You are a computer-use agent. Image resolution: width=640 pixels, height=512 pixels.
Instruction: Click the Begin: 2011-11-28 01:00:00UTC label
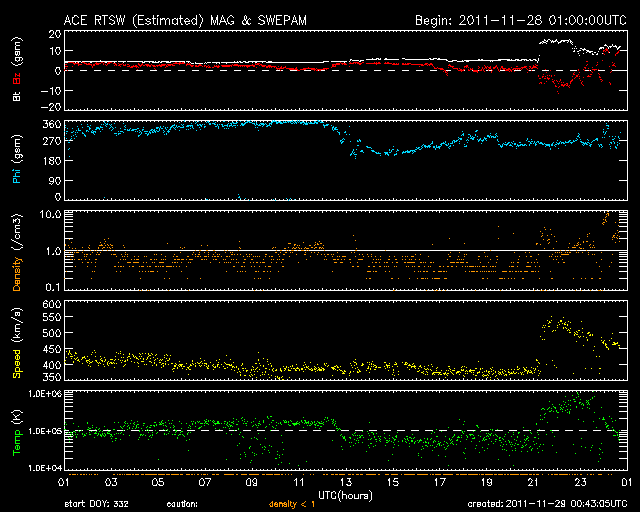click(521, 20)
